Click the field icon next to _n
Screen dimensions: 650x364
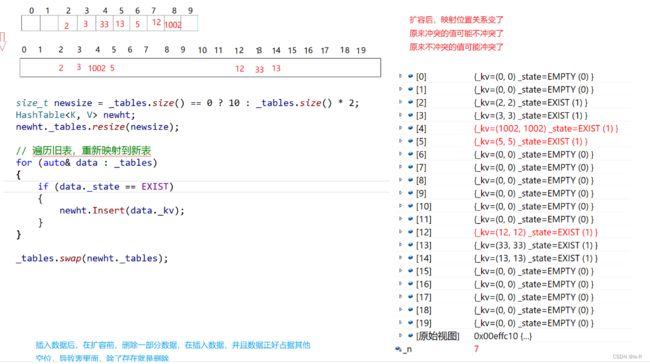(398, 349)
